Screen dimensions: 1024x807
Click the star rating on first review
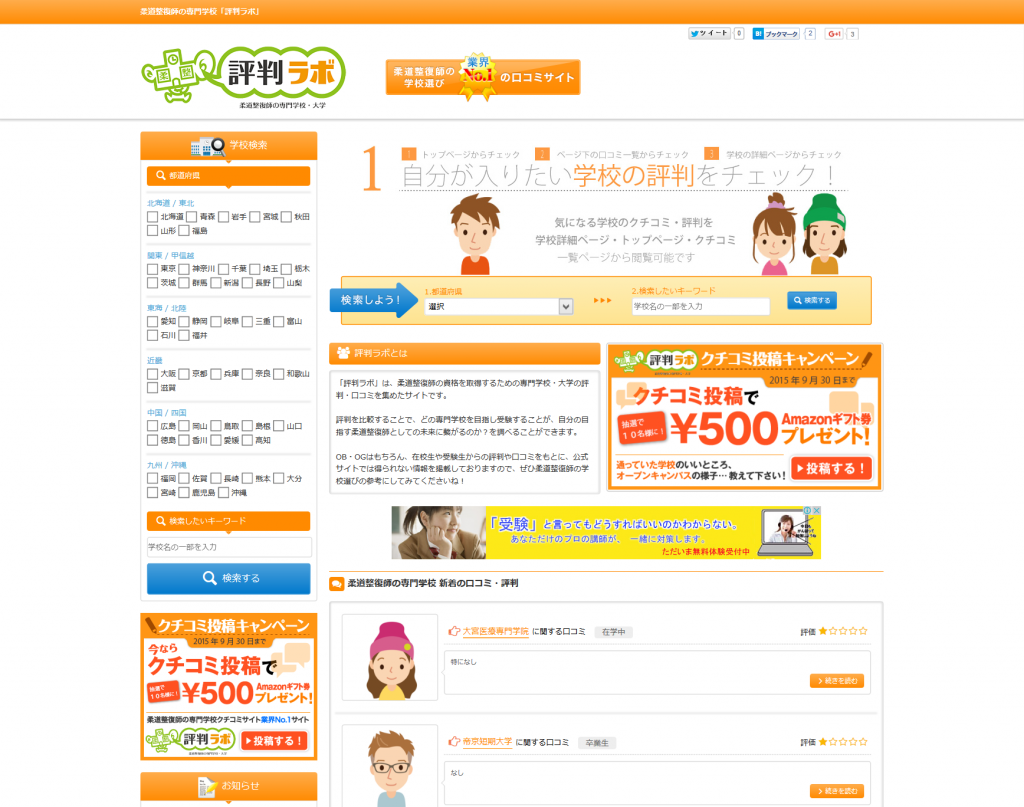point(843,632)
